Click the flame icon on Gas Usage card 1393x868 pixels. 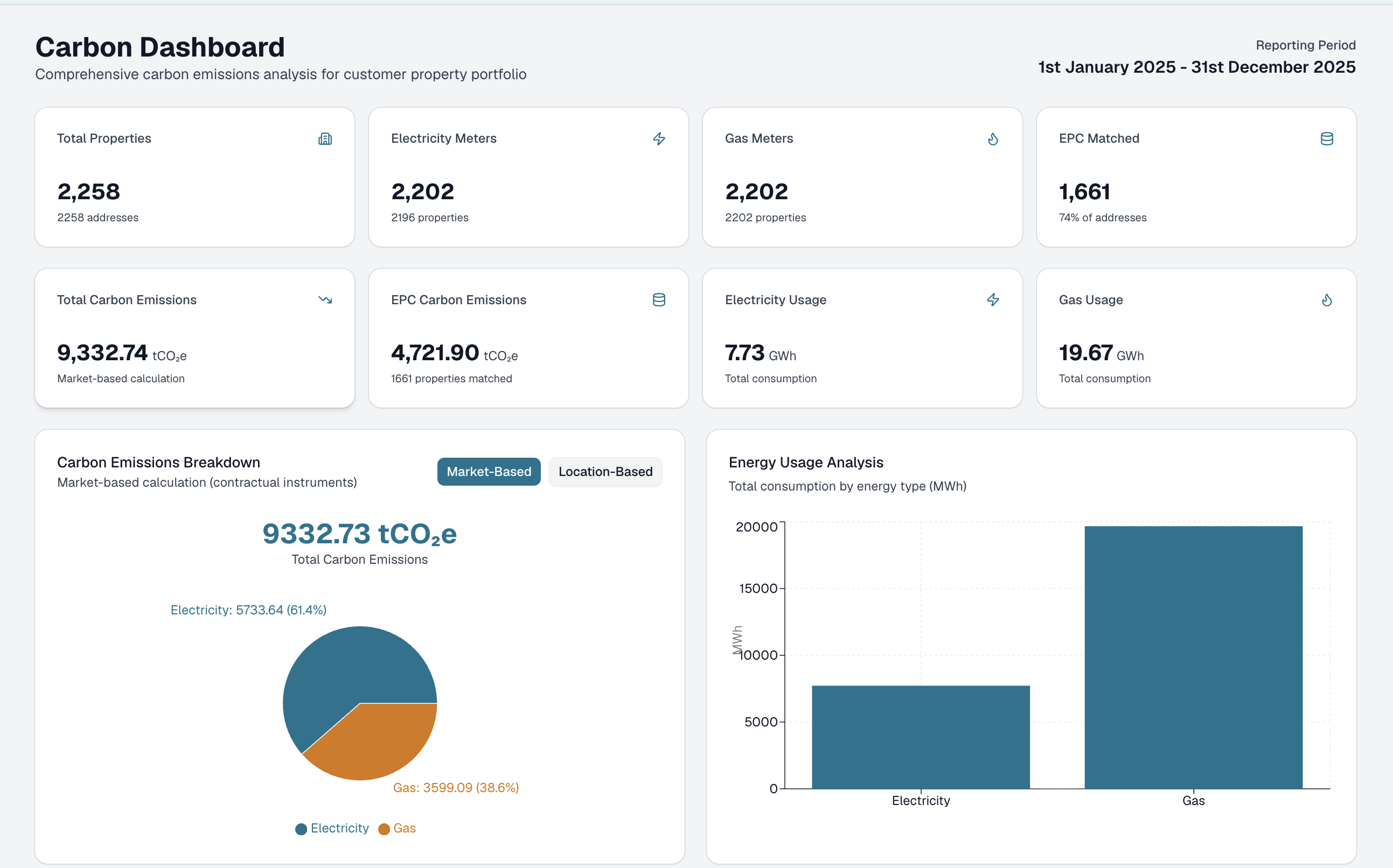[x=1327, y=300]
